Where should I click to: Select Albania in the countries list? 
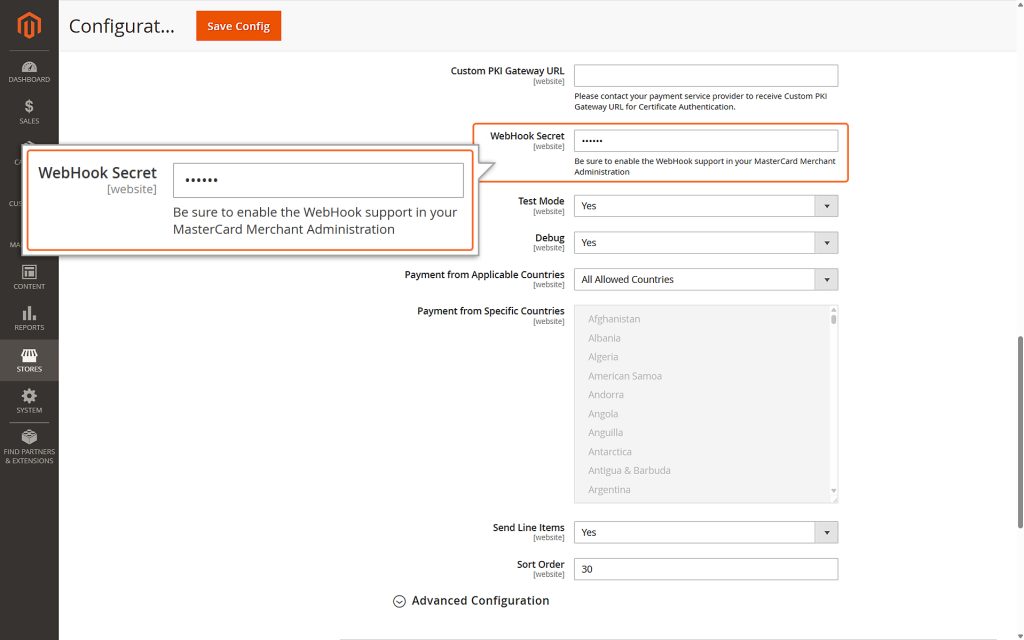pos(604,338)
